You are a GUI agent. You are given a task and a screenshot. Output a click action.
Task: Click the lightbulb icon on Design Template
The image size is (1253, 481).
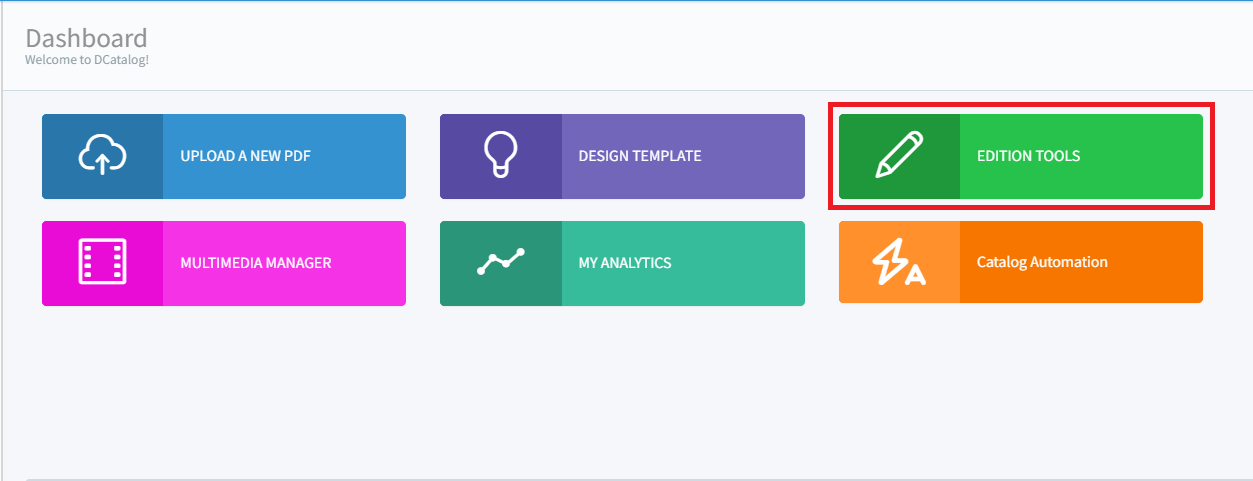pyautogui.click(x=500, y=156)
